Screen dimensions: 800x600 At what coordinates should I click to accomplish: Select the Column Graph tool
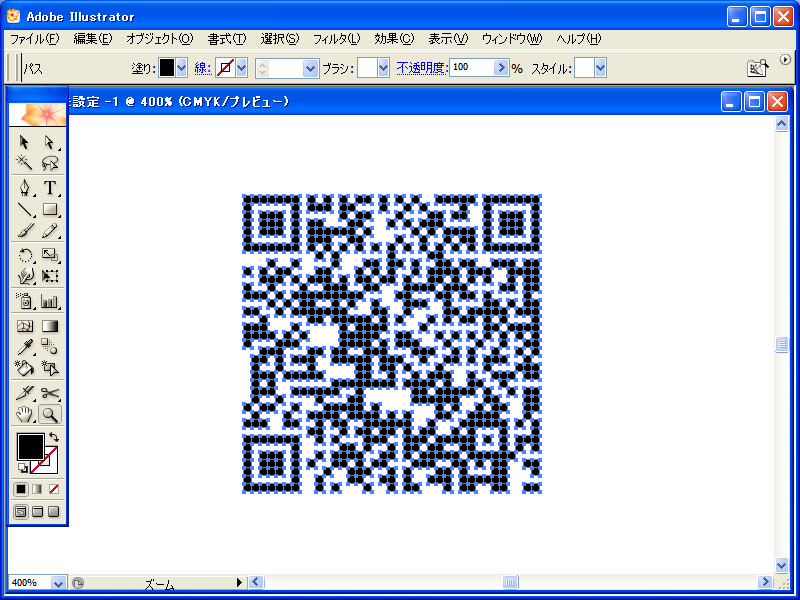[x=49, y=301]
